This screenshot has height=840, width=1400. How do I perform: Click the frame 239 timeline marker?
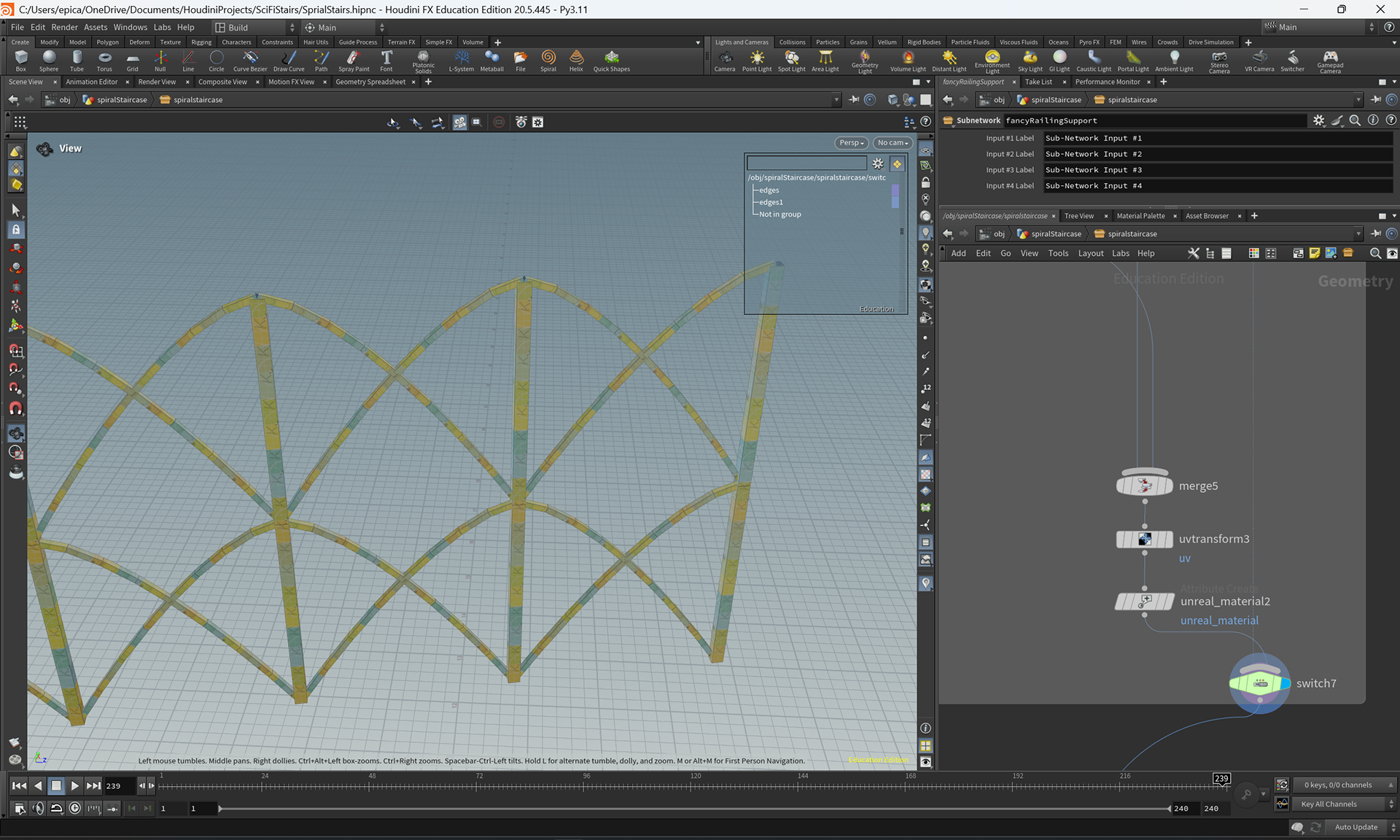pos(1221,778)
